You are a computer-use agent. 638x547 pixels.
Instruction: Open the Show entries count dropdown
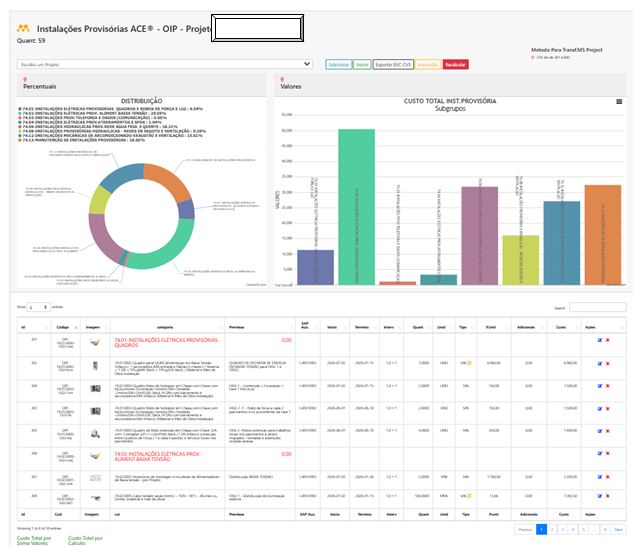tap(38, 307)
